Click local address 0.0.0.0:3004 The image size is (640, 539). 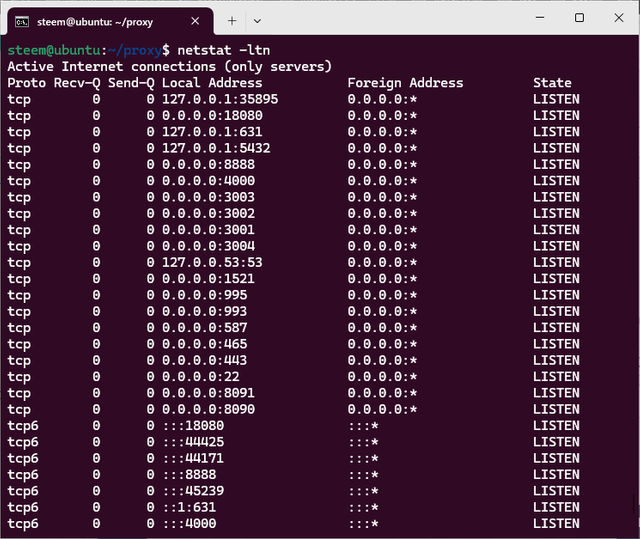(209, 246)
